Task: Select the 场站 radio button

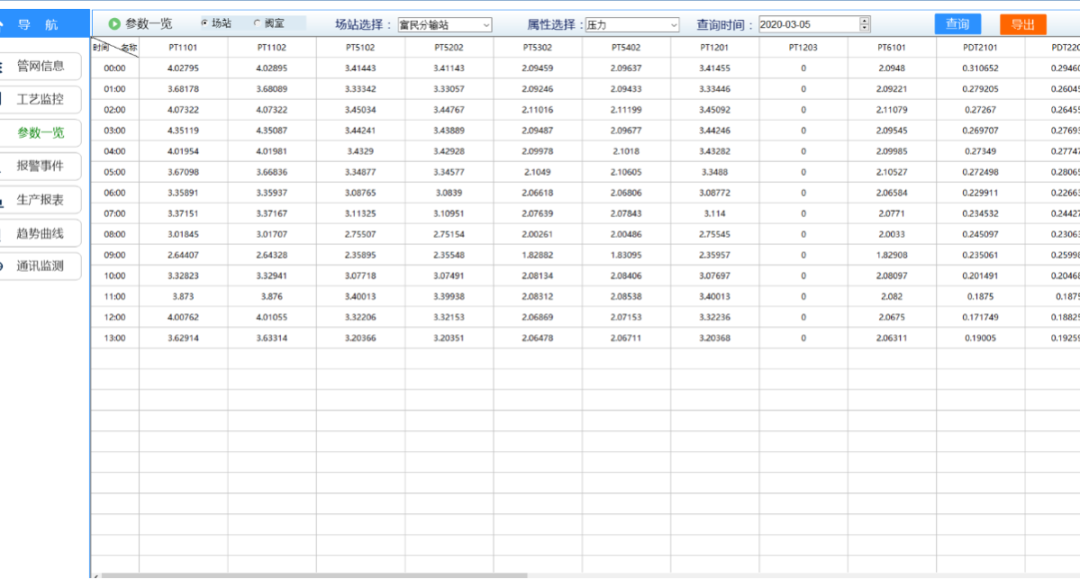Action: point(205,23)
